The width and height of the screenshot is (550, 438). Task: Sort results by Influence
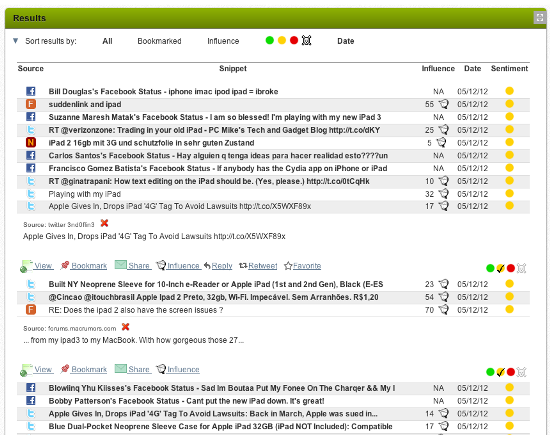tap(223, 41)
